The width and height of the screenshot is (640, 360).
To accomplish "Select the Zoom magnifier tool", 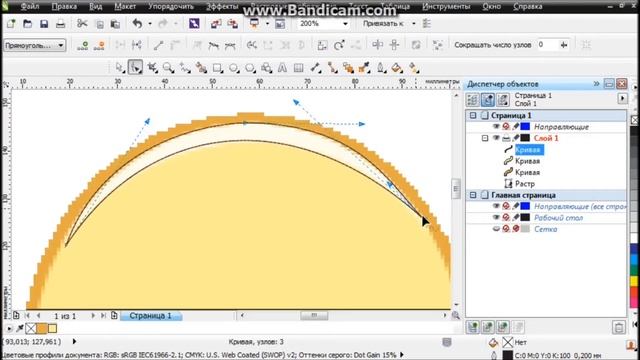I will click(168, 68).
